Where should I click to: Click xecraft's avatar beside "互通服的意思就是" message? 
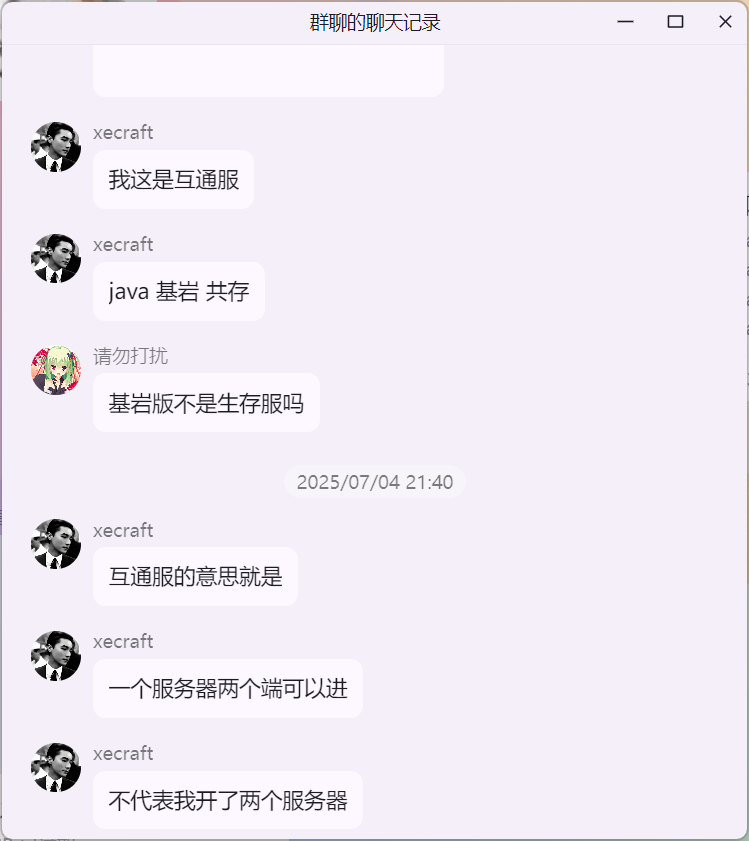56,544
